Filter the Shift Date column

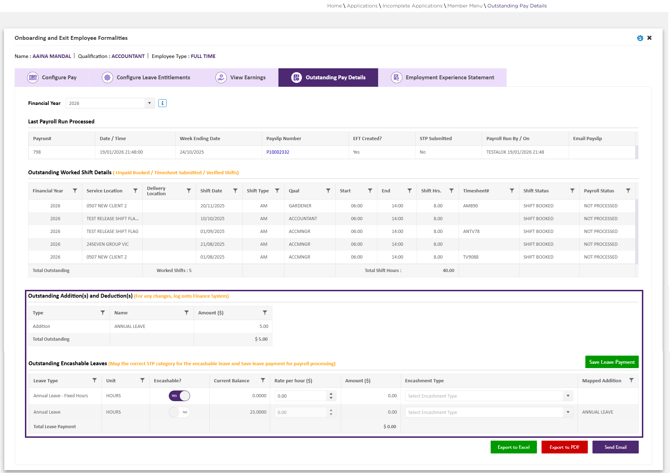pyautogui.click(x=235, y=191)
